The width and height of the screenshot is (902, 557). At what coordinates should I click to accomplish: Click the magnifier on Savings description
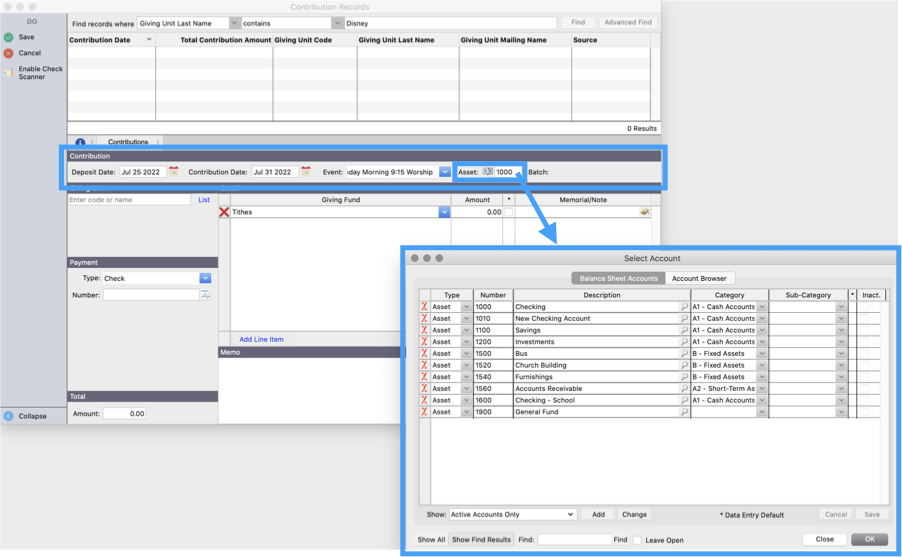point(685,330)
